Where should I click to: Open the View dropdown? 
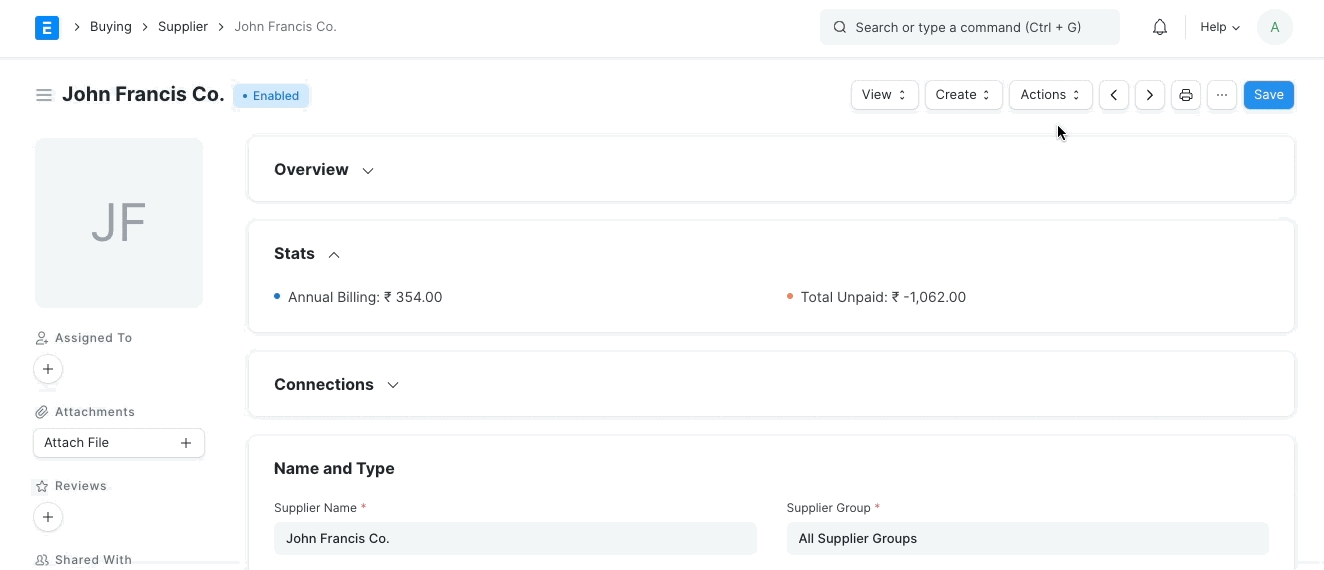[884, 95]
